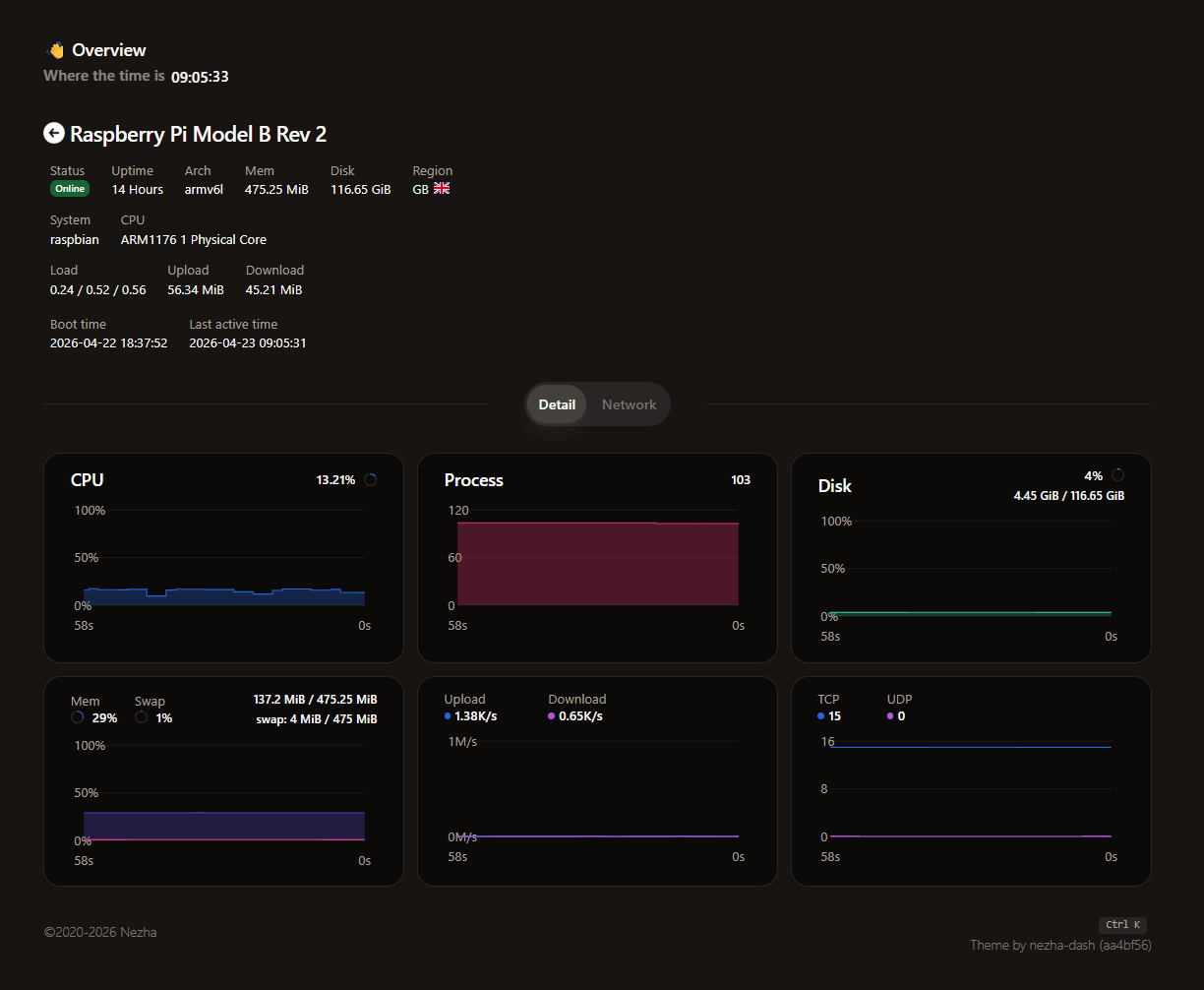Viewport: 1204px width, 990px height.
Task: Click the CPU card heading
Action: tap(88, 480)
